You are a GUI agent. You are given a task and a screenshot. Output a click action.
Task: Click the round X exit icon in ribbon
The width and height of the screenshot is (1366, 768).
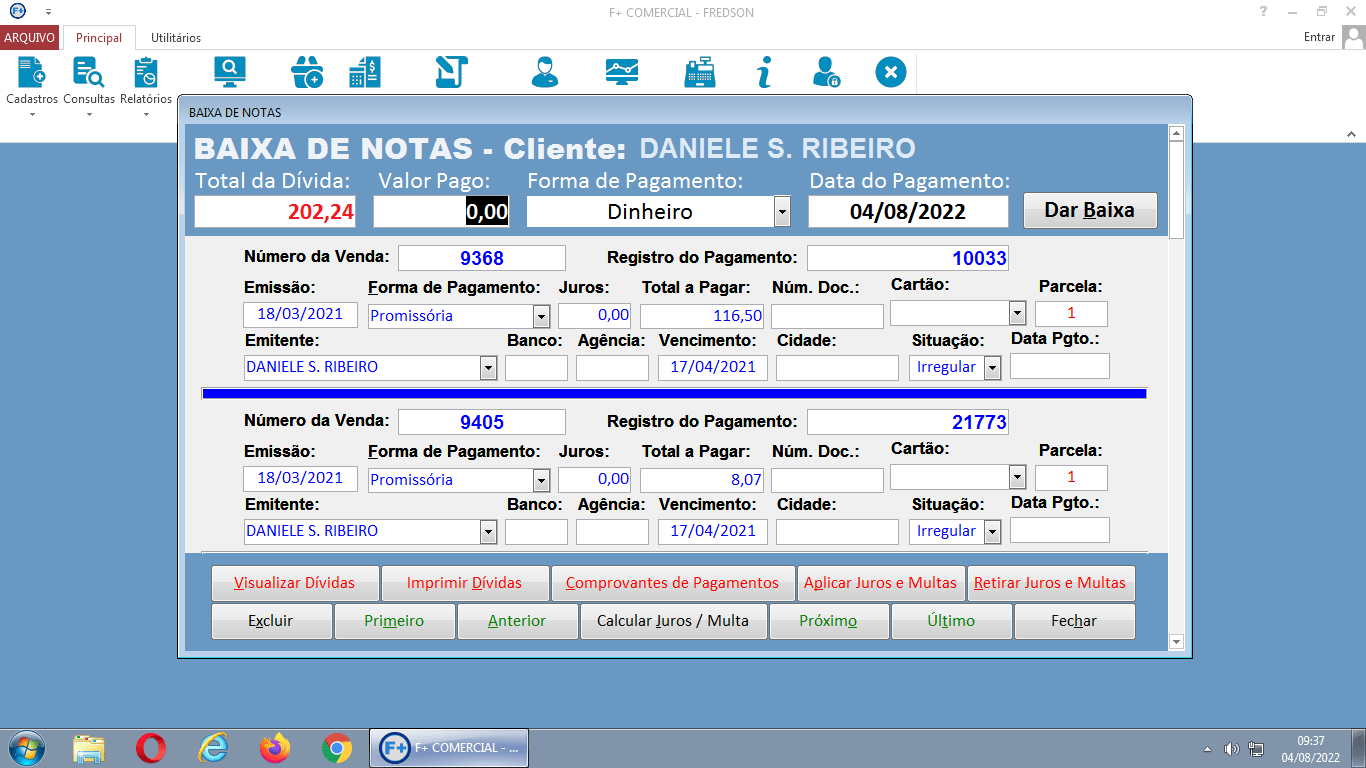[x=891, y=72]
